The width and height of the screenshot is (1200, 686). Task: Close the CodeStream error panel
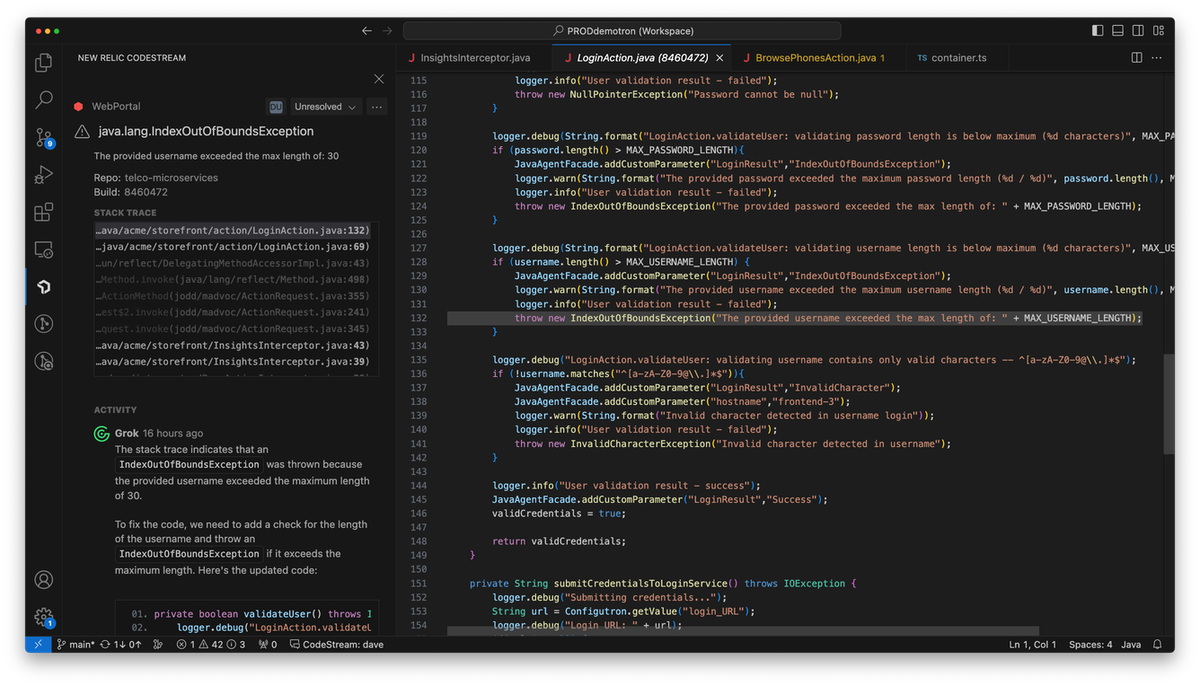[378, 79]
